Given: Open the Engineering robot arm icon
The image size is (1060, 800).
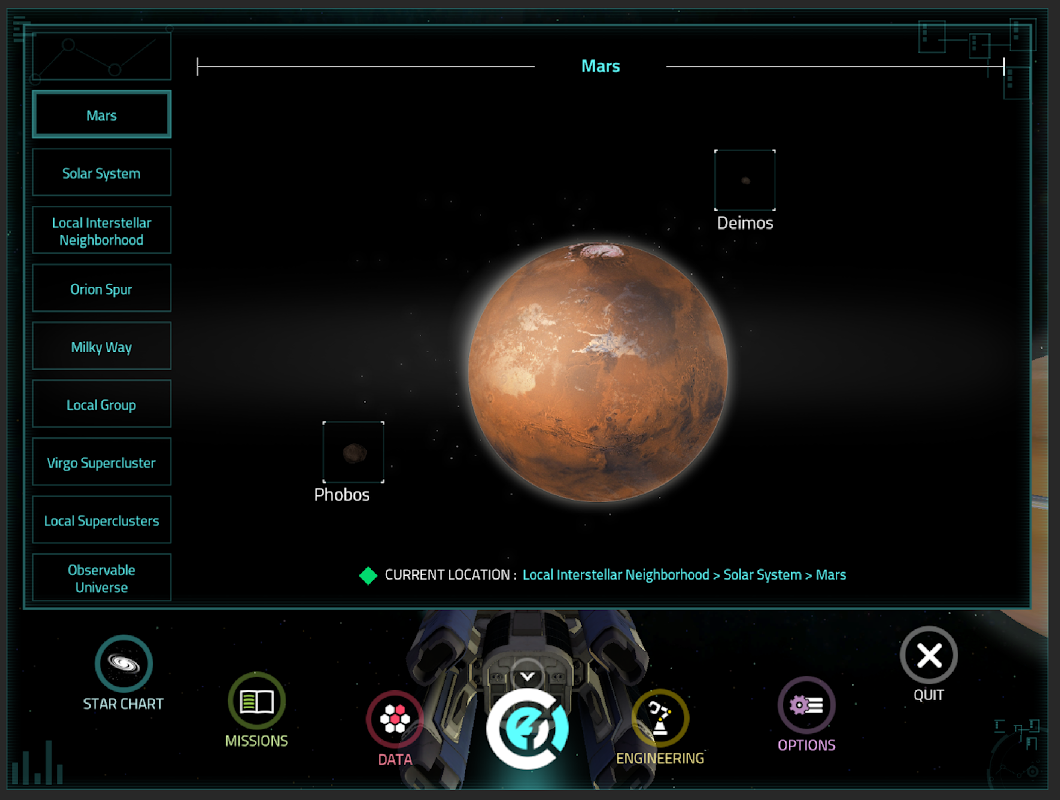Looking at the screenshot, I should (x=660, y=718).
